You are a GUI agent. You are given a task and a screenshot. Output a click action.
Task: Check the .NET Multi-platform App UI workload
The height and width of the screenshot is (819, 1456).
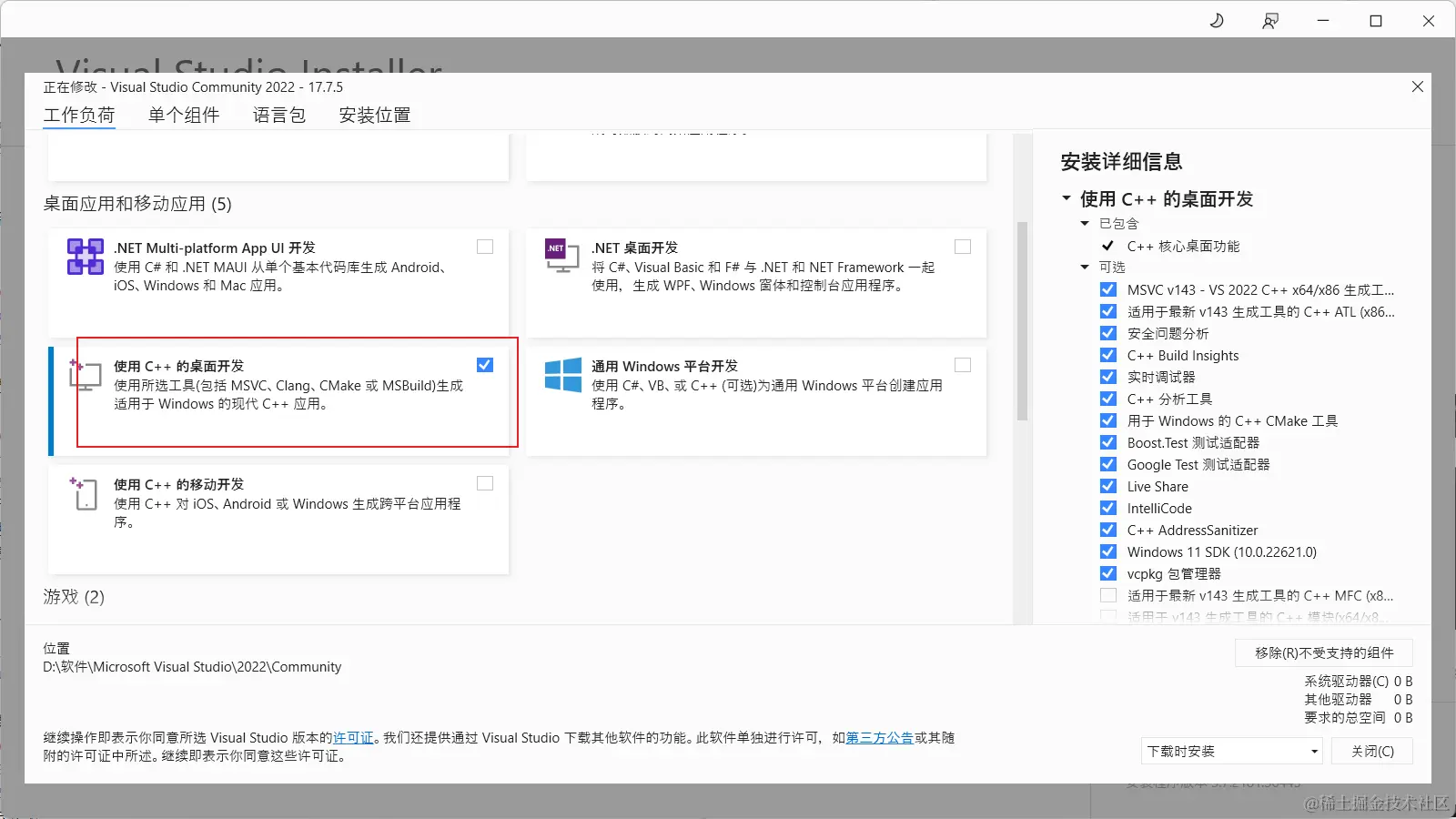click(485, 247)
